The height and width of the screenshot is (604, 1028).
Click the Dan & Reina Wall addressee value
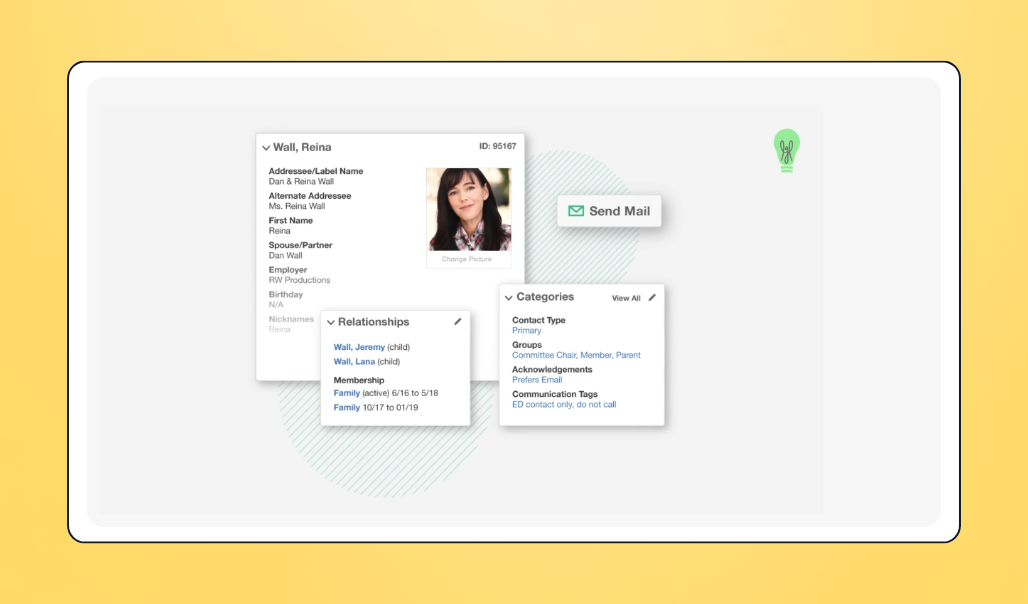pos(301,182)
